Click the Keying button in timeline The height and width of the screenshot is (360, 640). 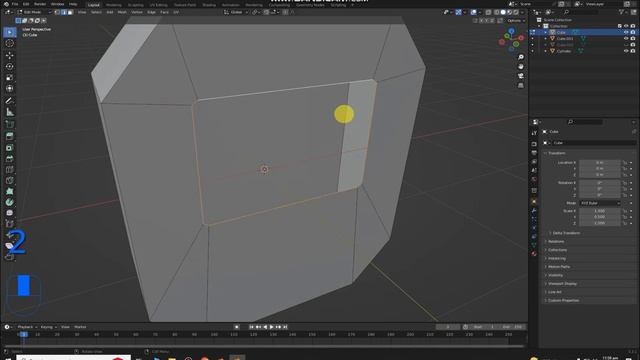pos(48,327)
